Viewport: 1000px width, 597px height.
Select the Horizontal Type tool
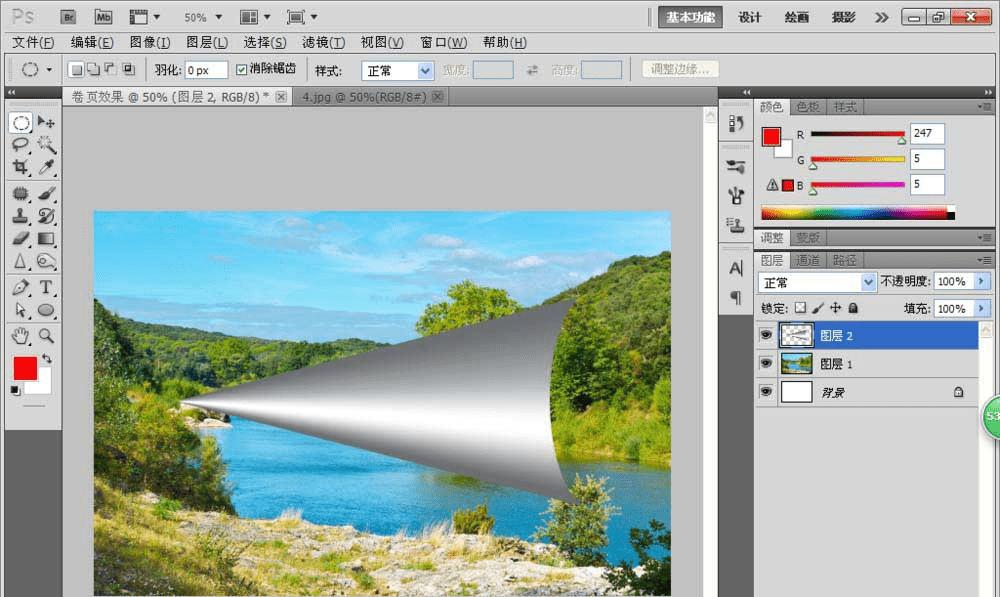46,288
